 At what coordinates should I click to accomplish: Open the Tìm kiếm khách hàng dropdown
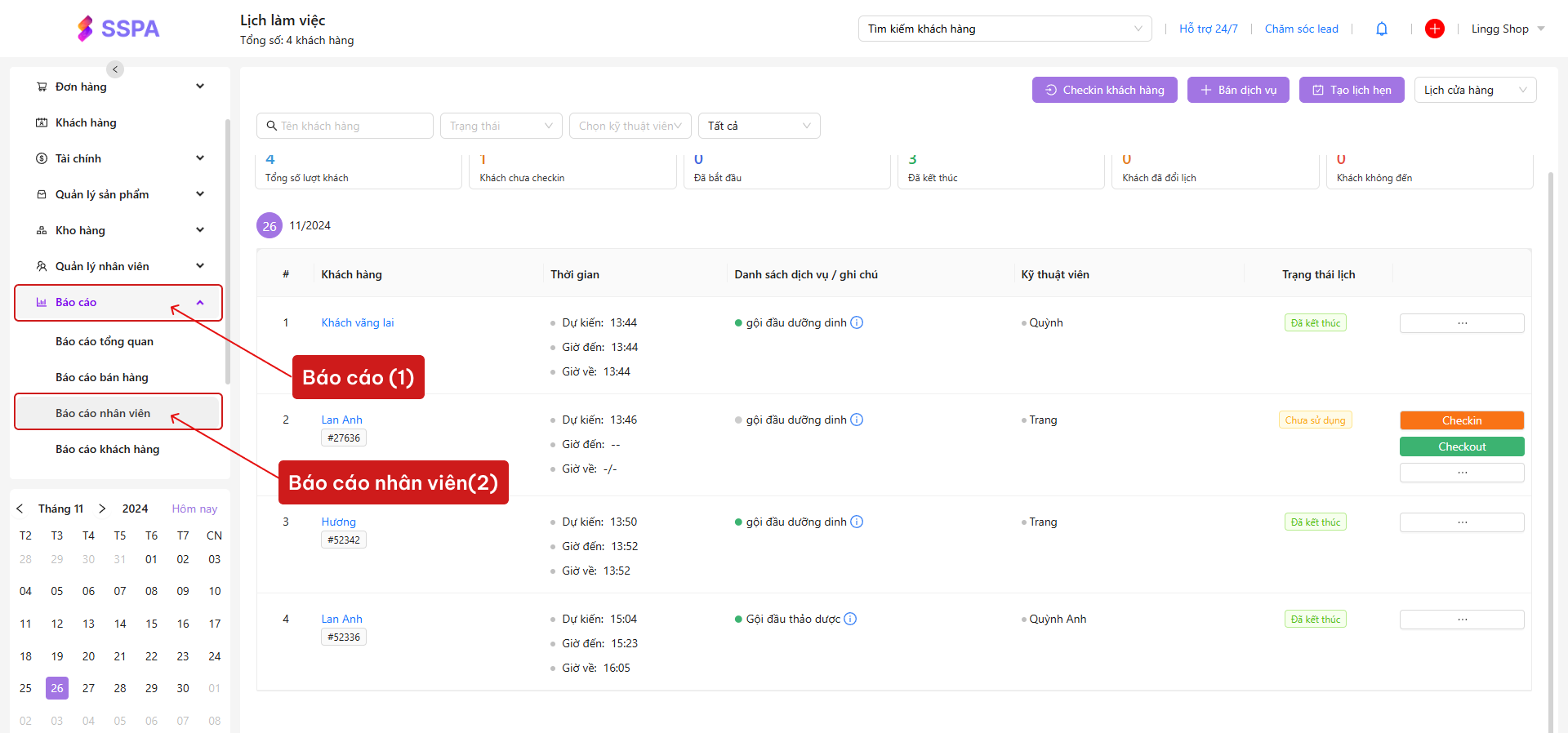[1004, 29]
